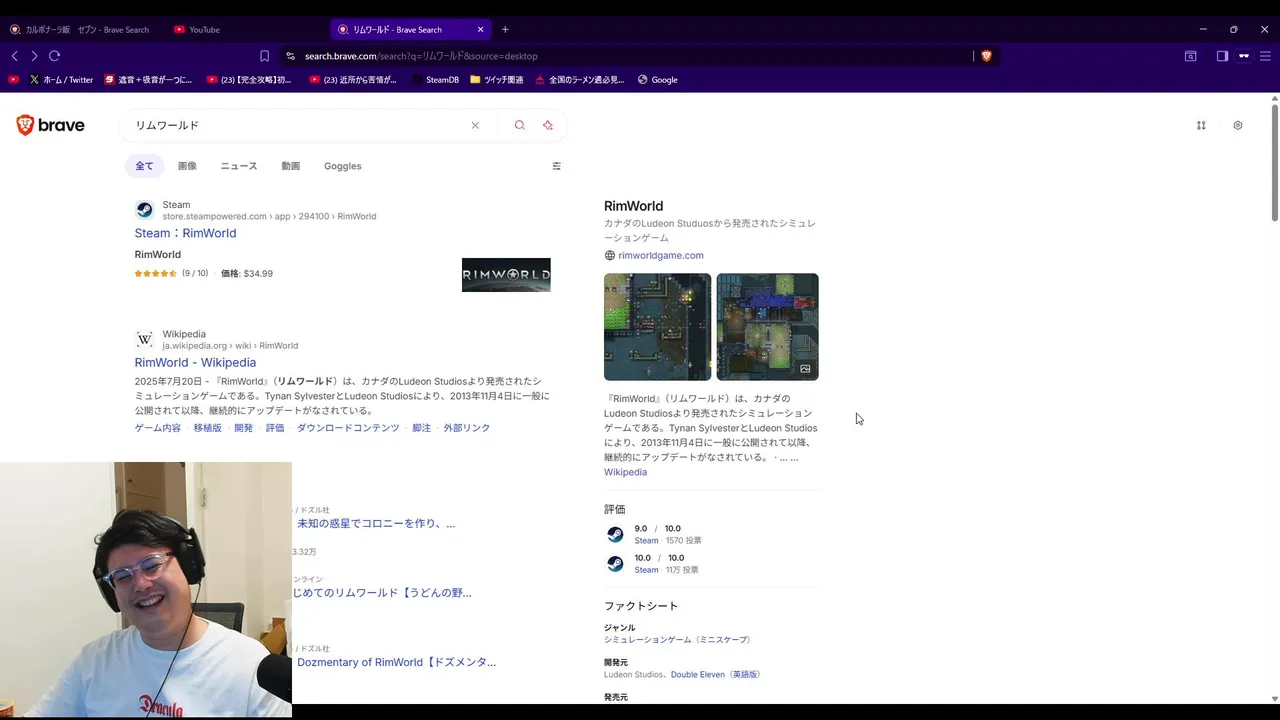Open the Wikipedia source link in infobox
The width and height of the screenshot is (1280, 720).
[625, 472]
